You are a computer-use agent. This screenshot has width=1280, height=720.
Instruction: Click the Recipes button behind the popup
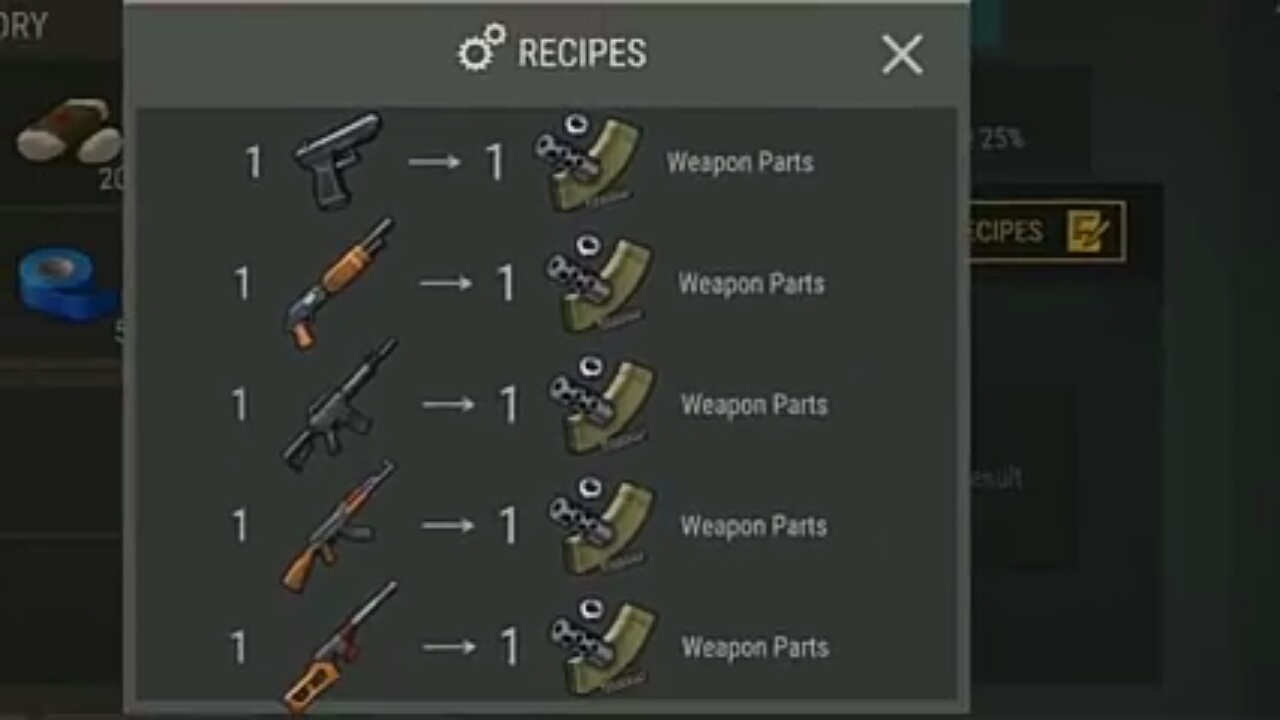pyautogui.click(x=1046, y=232)
